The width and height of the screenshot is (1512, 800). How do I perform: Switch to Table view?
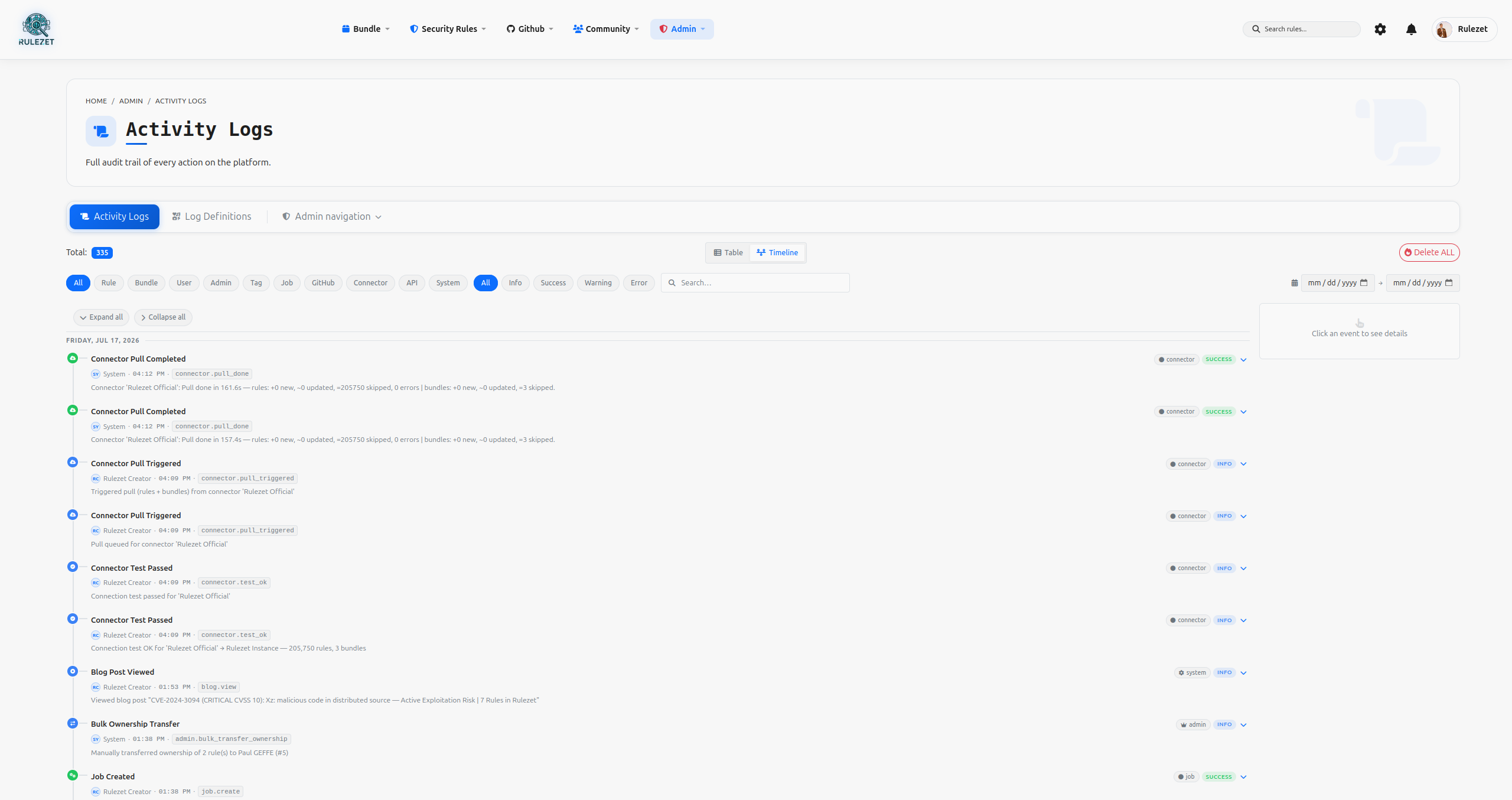(728, 252)
